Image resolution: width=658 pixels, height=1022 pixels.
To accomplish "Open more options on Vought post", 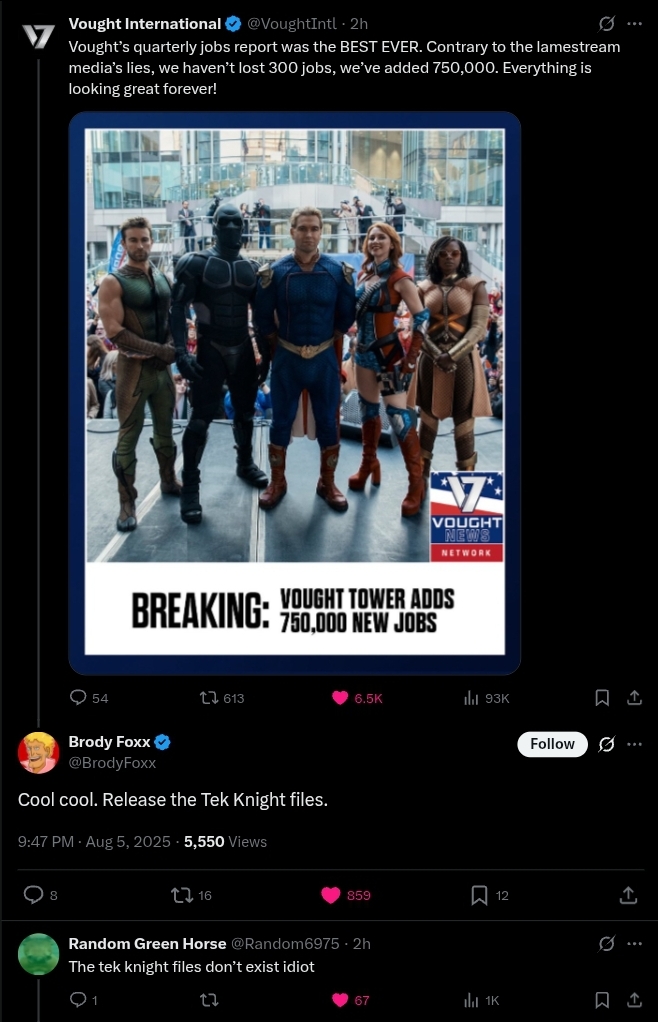I will coord(635,24).
